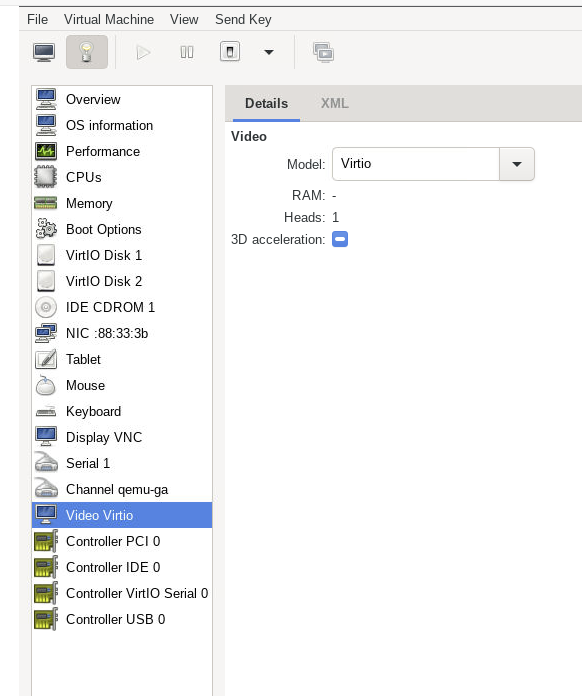
Task: Click the Overview label in hardware list
Action: 93,99
